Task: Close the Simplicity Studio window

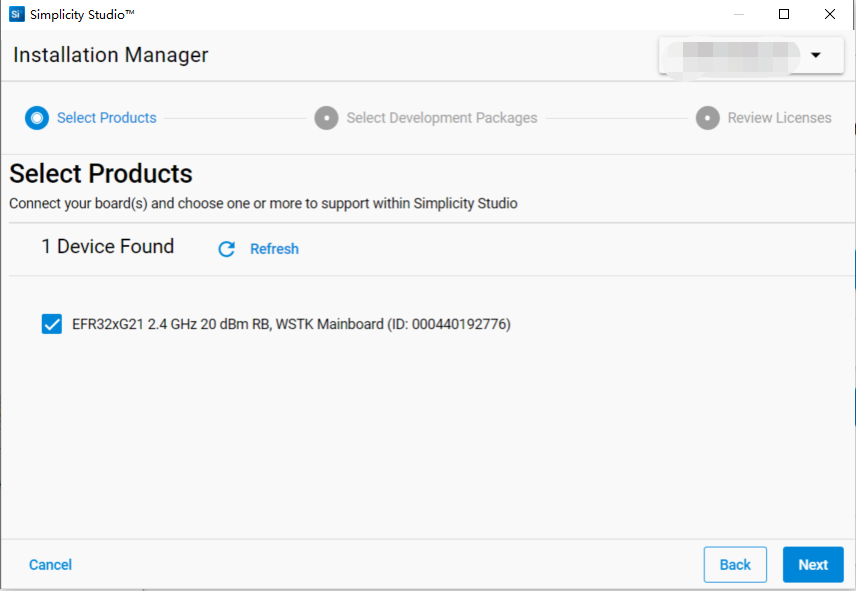Action: tap(830, 14)
